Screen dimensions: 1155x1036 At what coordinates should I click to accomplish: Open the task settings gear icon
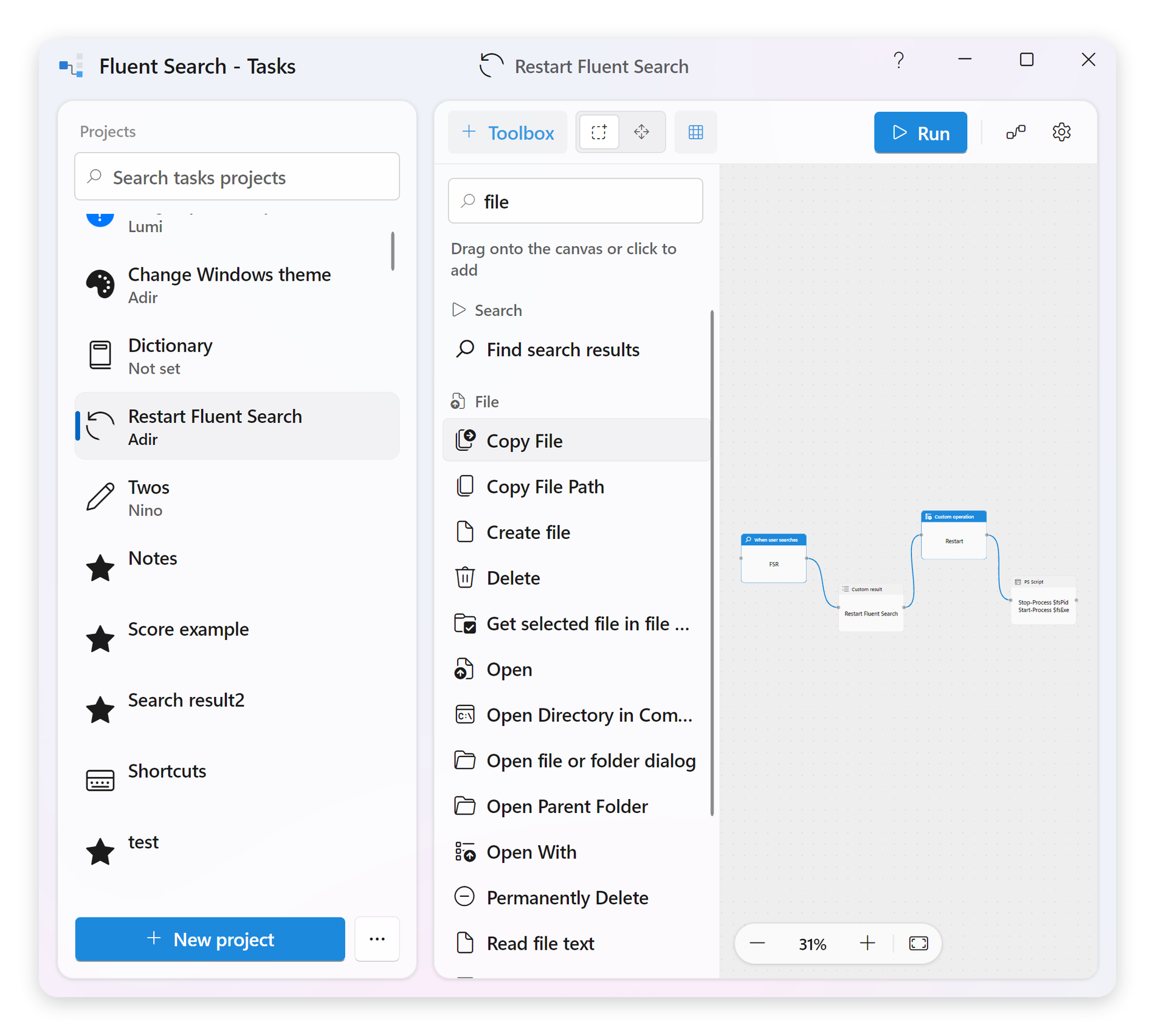pyautogui.click(x=1061, y=132)
